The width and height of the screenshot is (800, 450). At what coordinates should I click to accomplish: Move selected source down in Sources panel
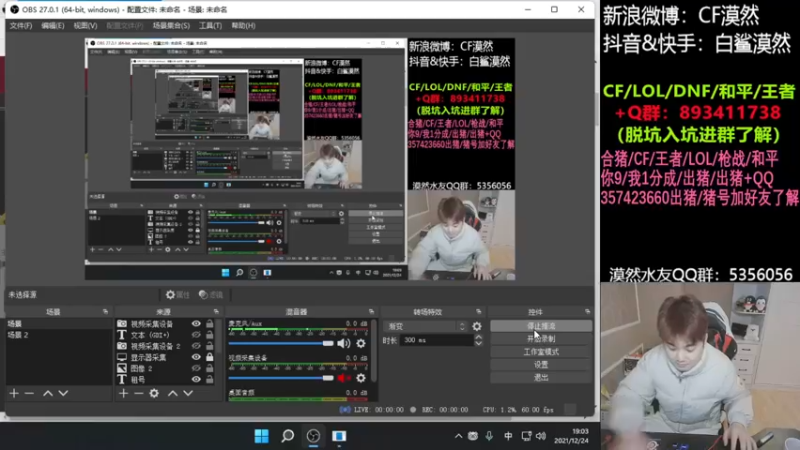[188, 393]
